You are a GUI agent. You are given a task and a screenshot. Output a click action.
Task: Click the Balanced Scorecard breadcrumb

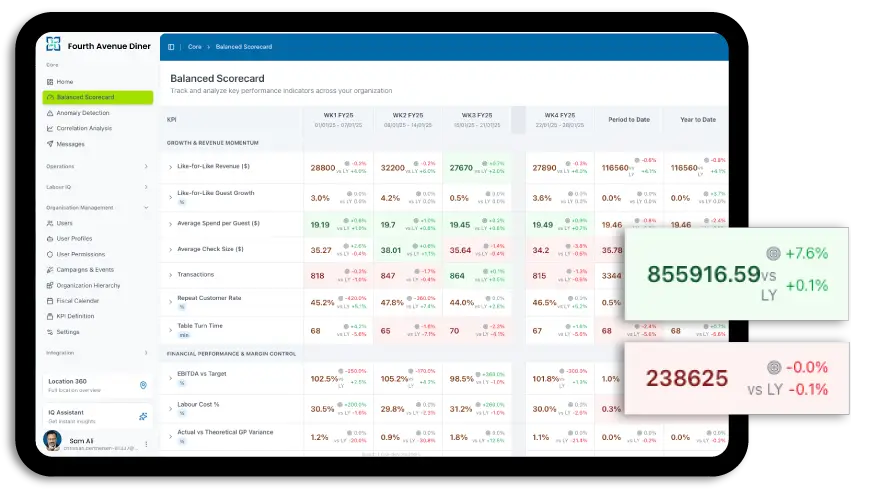[x=244, y=47]
